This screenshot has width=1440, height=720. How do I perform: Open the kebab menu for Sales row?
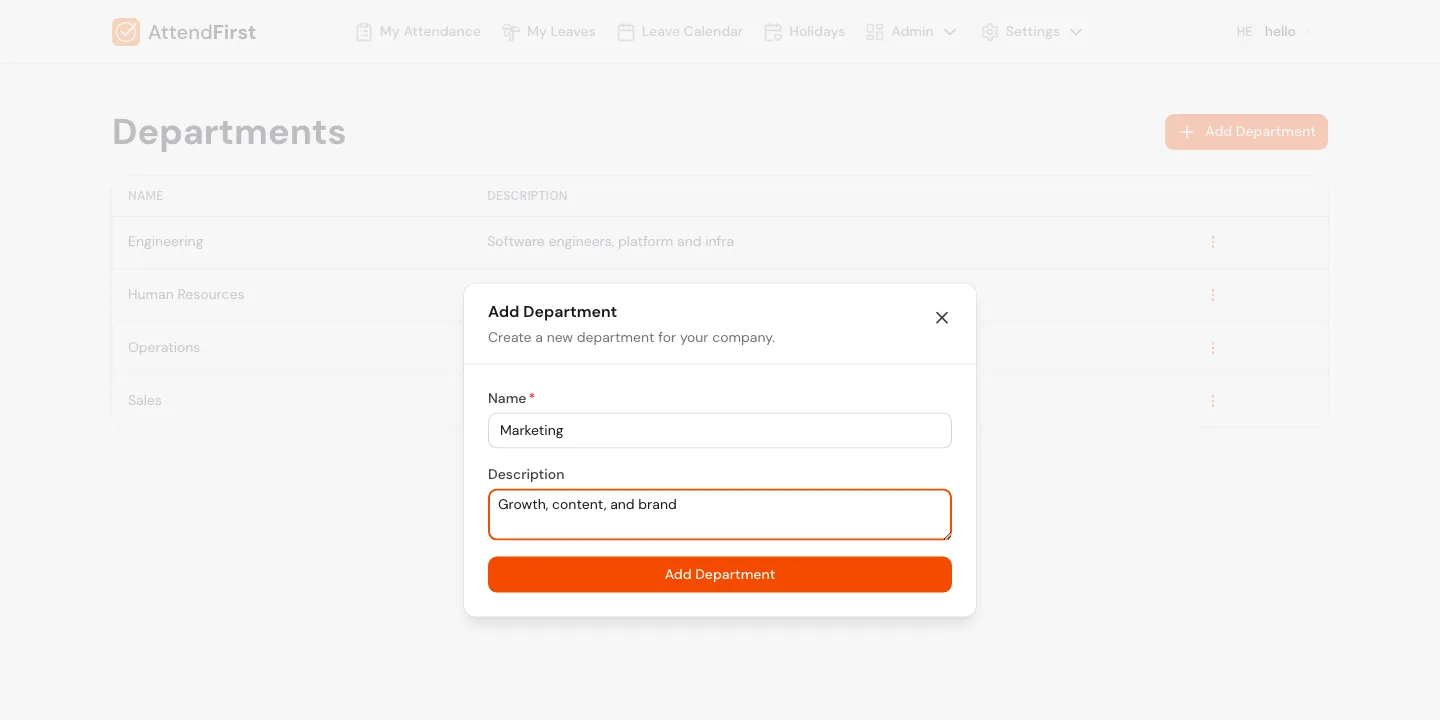pyautogui.click(x=1213, y=400)
